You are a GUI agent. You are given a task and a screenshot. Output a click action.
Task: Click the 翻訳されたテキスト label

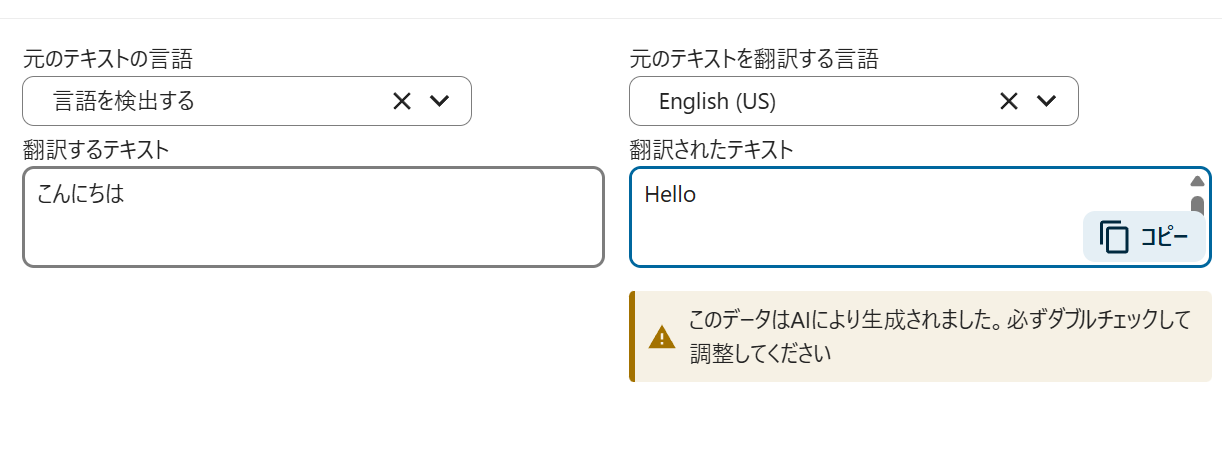coord(711,150)
